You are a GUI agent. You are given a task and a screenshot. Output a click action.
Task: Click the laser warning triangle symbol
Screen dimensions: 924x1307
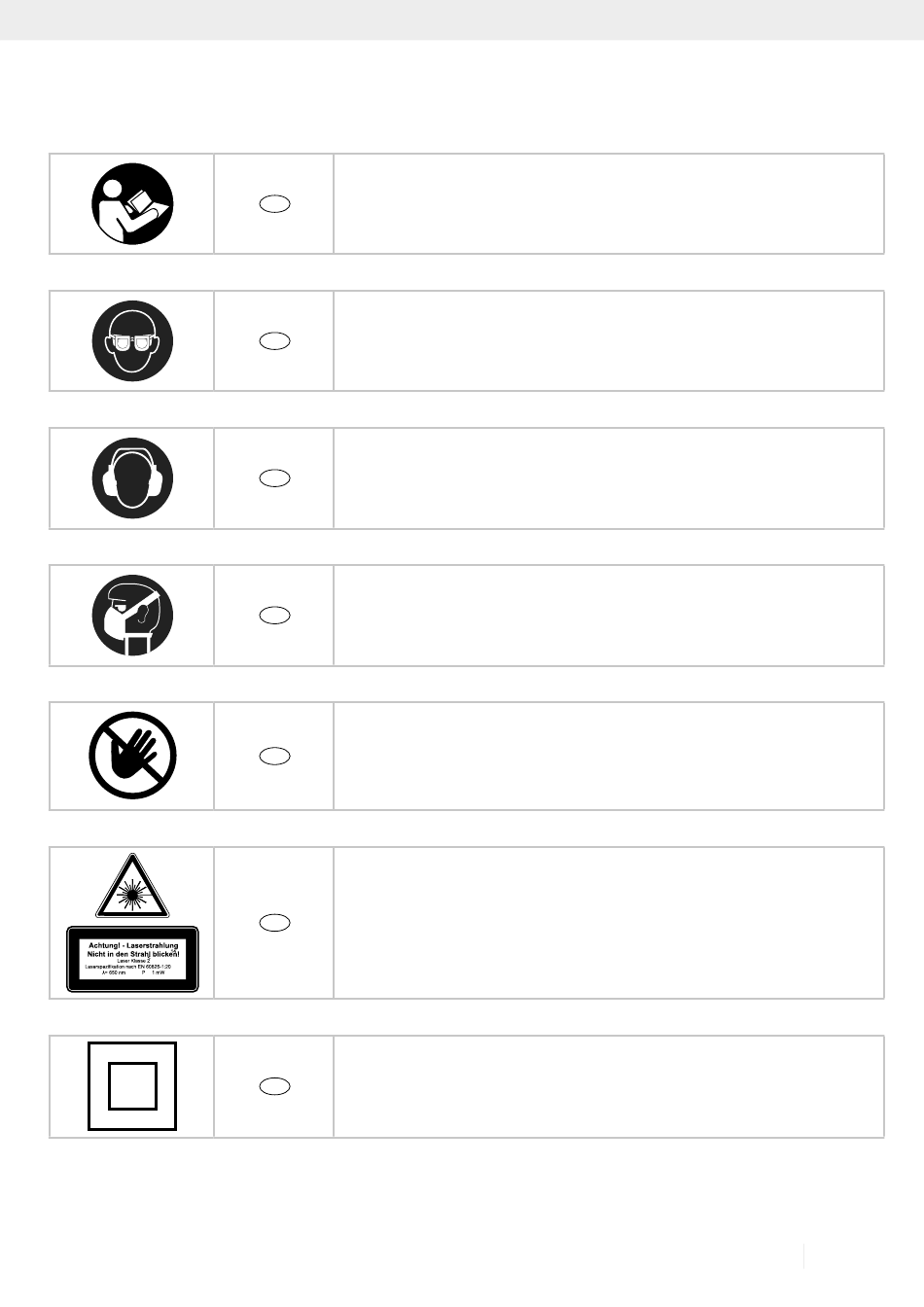coord(132,886)
